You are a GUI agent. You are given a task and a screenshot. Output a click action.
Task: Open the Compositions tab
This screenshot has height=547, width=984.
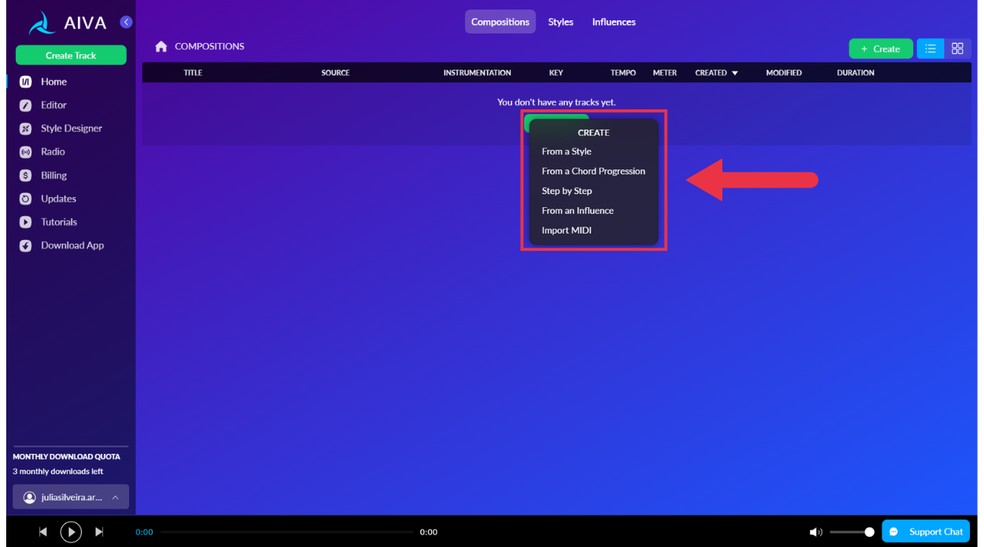[500, 22]
